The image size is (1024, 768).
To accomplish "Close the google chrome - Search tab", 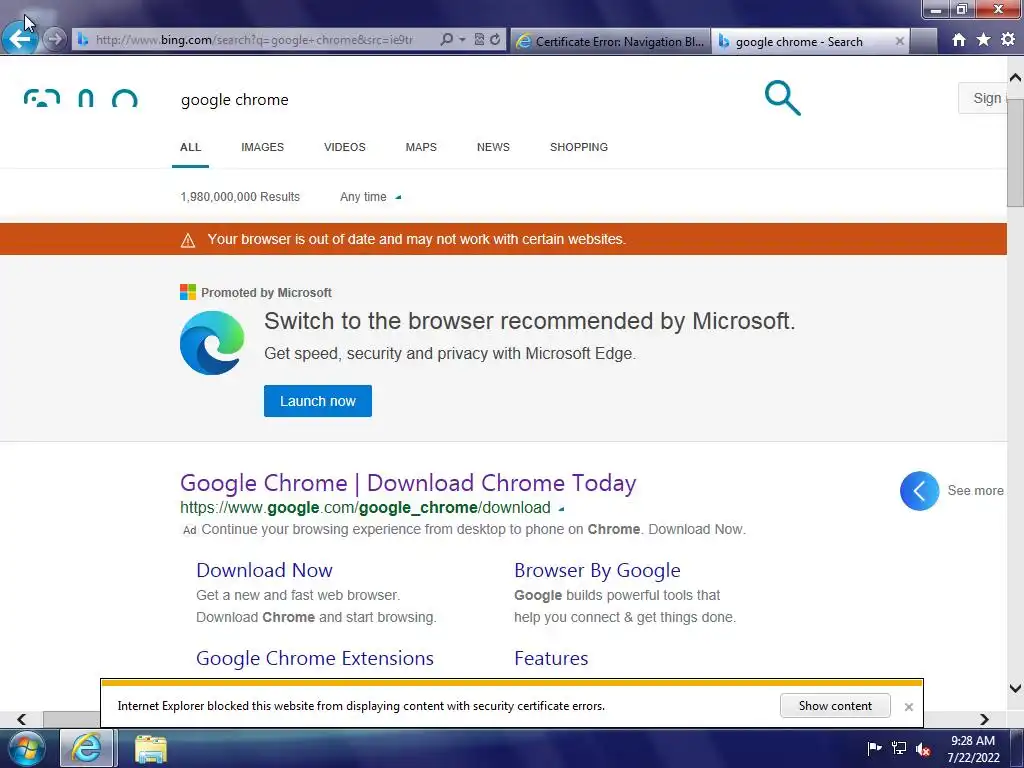I will (899, 41).
